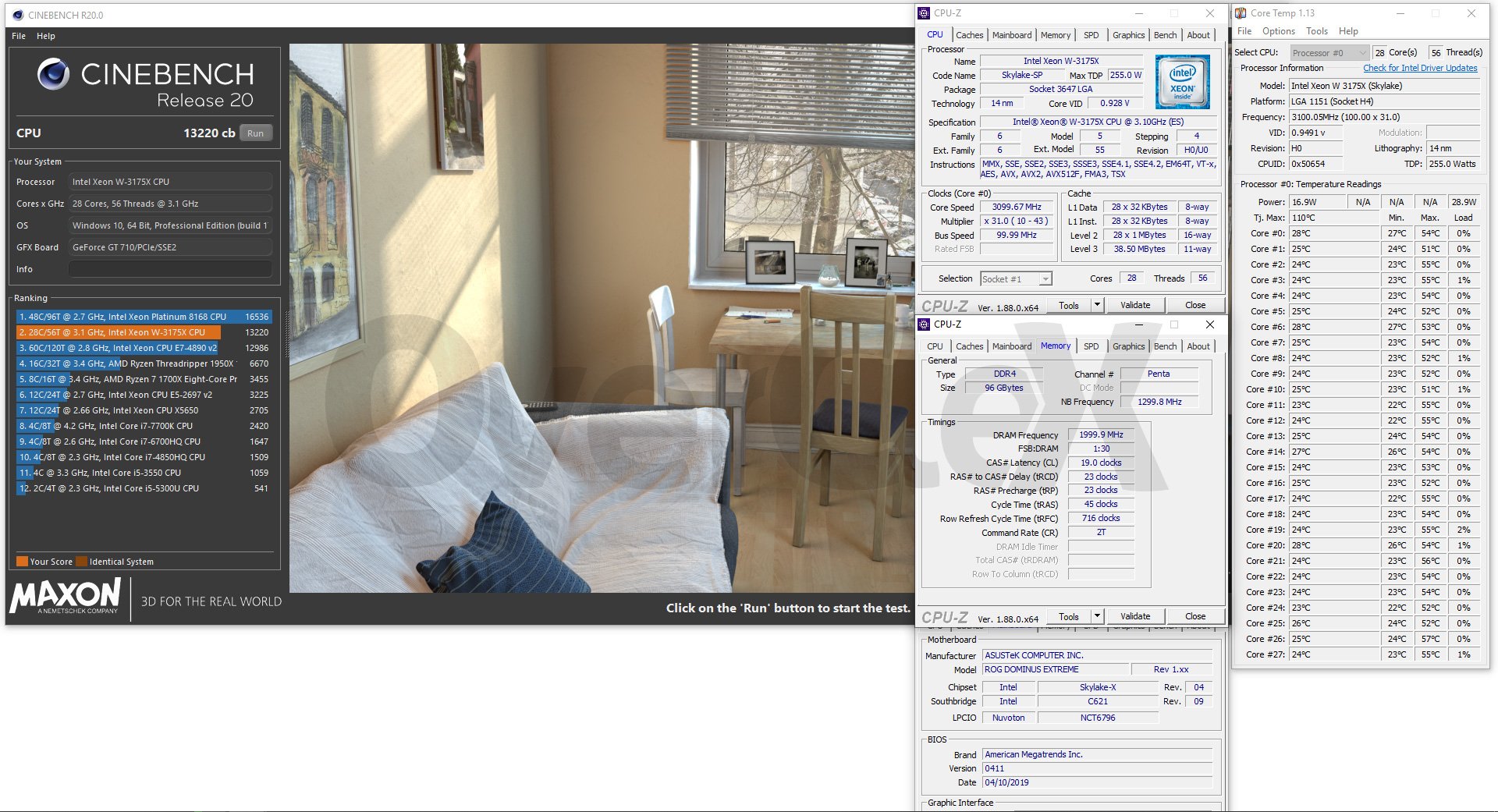
Task: Click the MAXON logo
Action: (x=66, y=596)
